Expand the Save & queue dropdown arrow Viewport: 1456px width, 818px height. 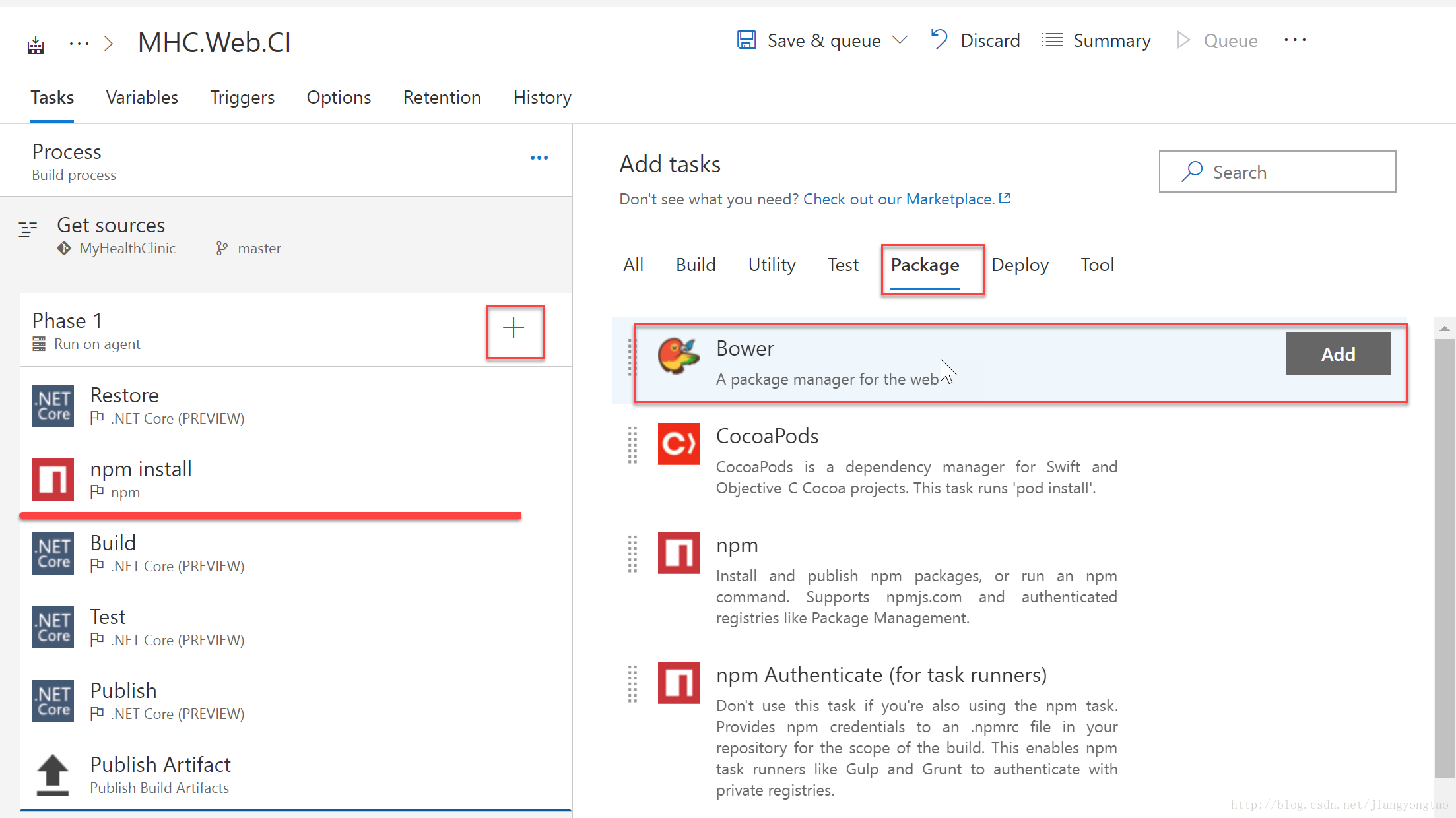[x=900, y=40]
